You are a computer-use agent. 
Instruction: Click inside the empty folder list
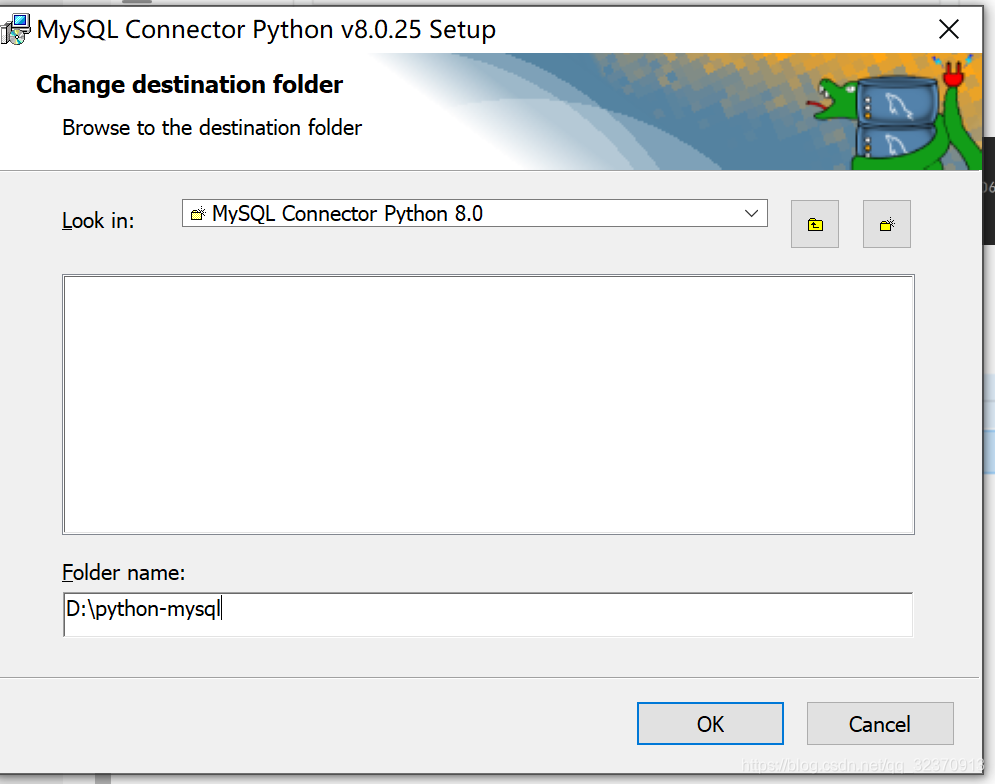point(488,404)
